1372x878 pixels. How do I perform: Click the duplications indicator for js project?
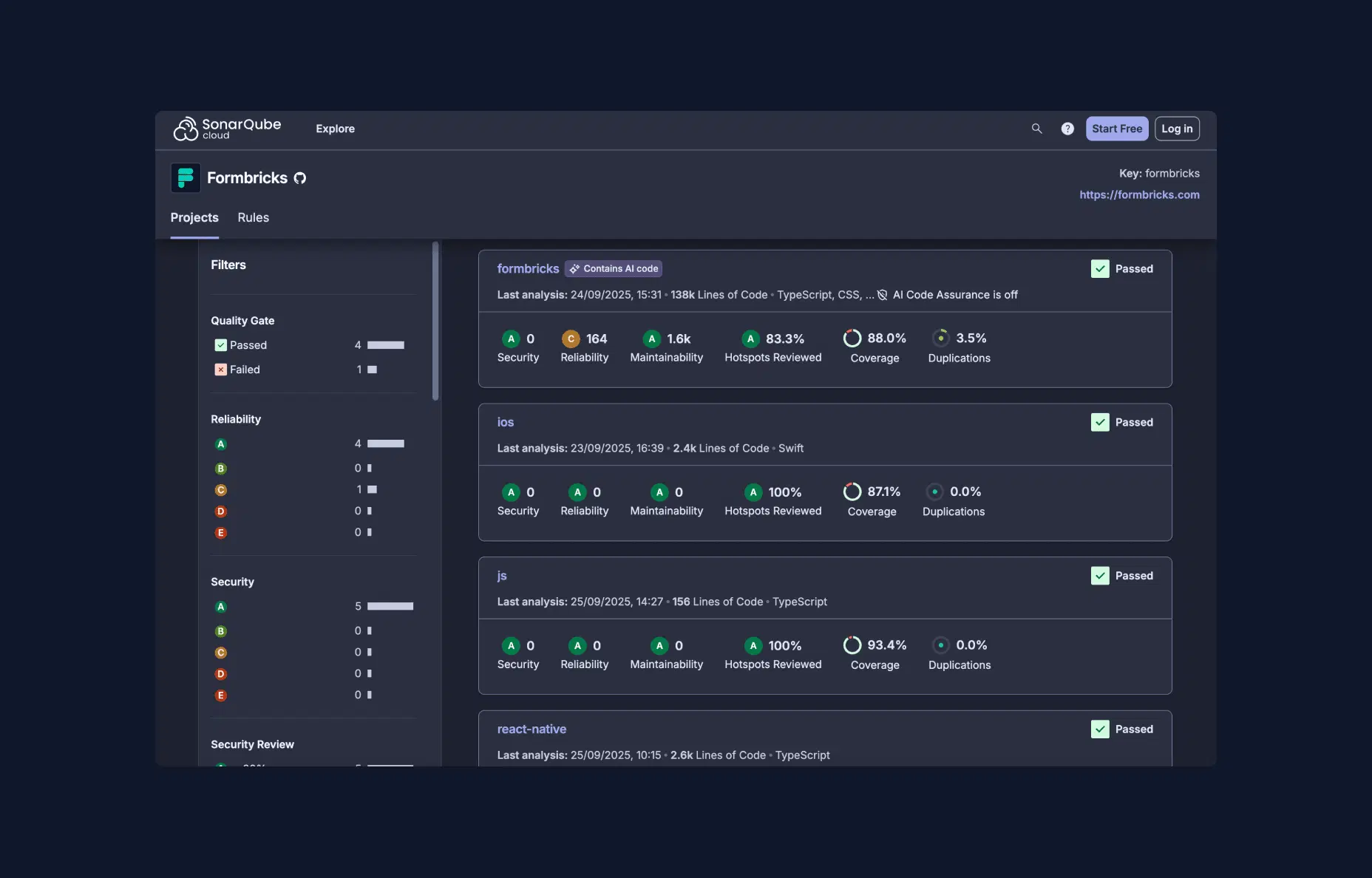coord(940,646)
